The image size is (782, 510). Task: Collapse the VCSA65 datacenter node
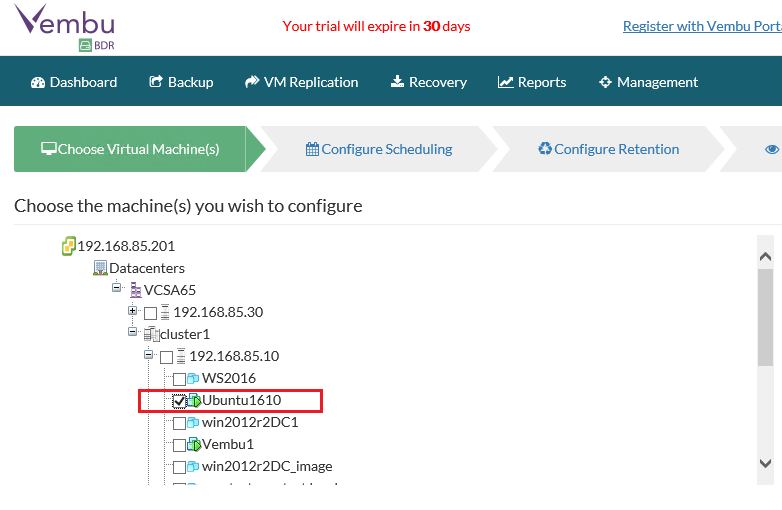click(116, 289)
